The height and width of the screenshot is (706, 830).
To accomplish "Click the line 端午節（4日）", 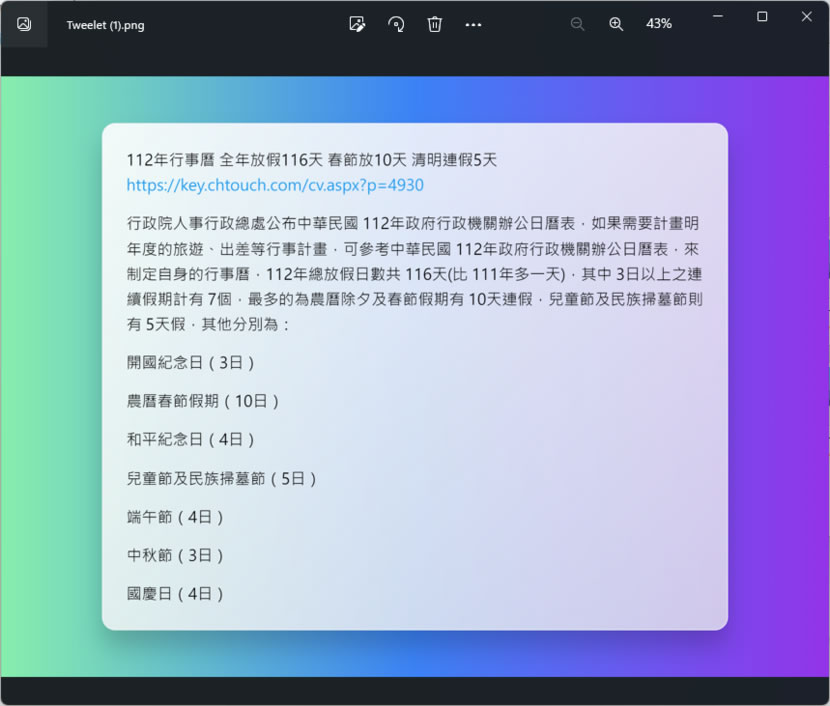I will click(175, 517).
